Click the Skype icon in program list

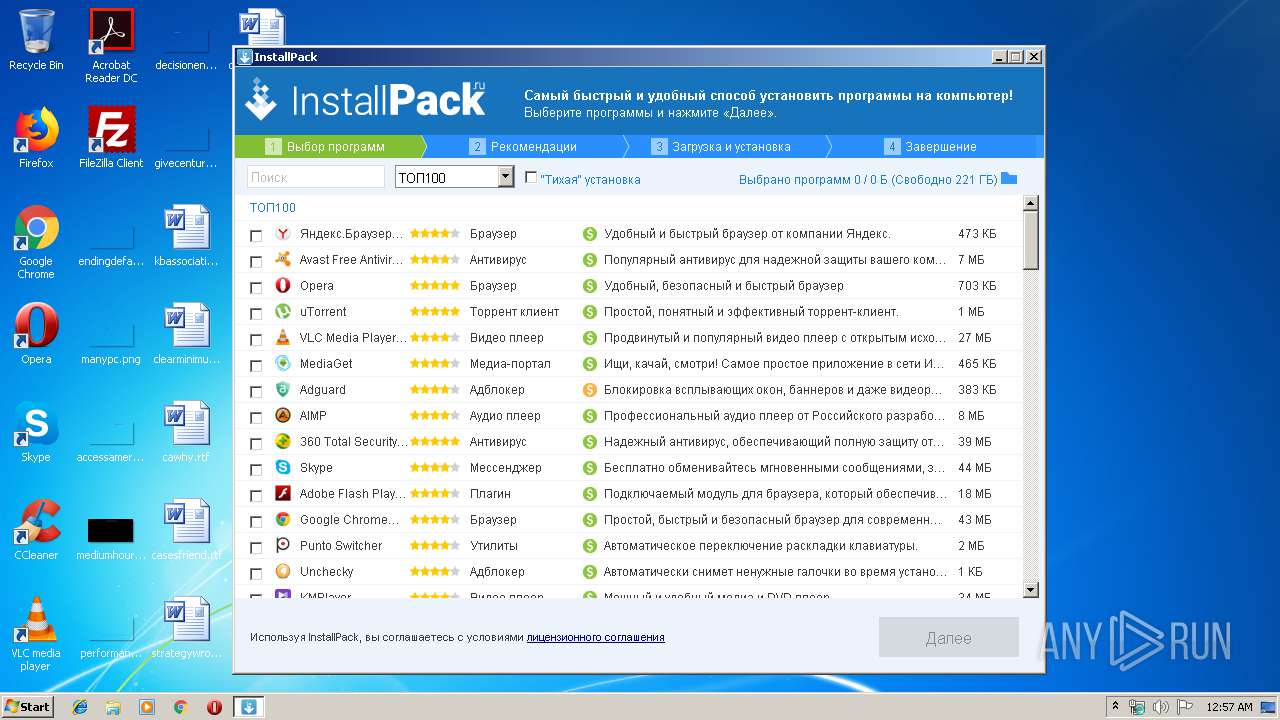(283, 467)
